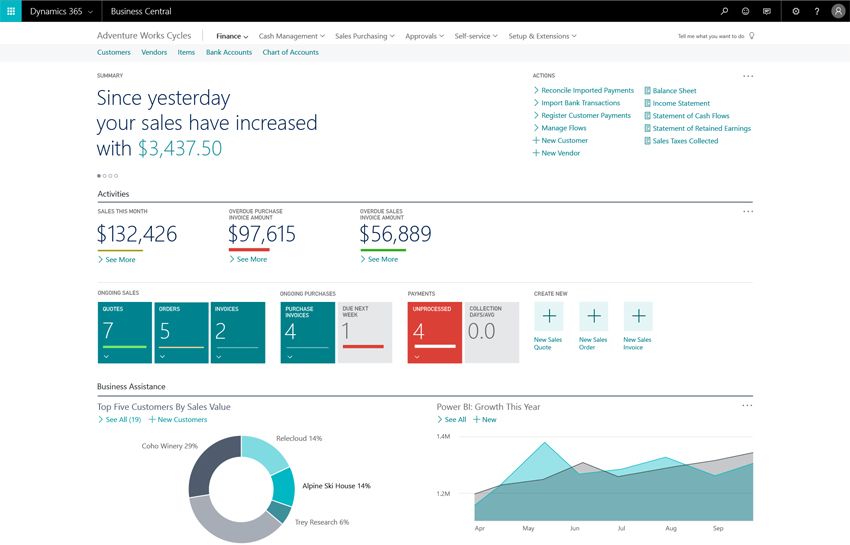Click See More under Overdue Purchase Invoice
The width and height of the screenshot is (850, 545).
click(248, 259)
